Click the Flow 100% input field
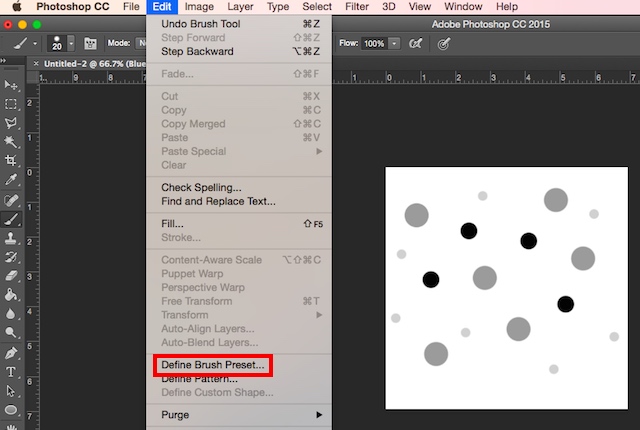The image size is (640, 430). [375, 44]
